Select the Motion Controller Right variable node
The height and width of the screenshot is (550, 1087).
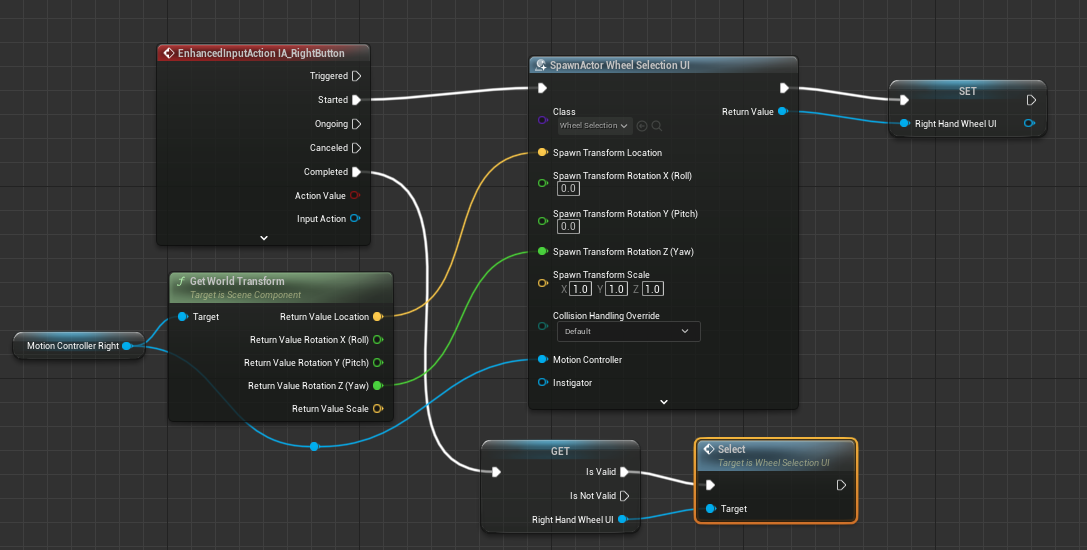(x=73, y=346)
